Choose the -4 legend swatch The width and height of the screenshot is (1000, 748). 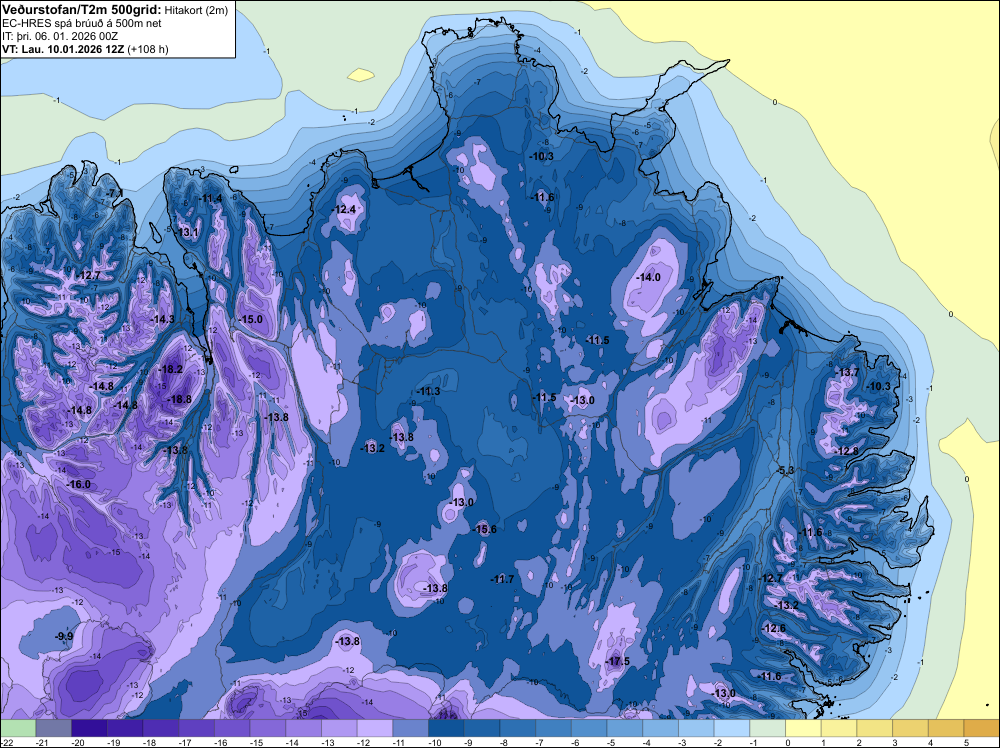(x=661, y=728)
